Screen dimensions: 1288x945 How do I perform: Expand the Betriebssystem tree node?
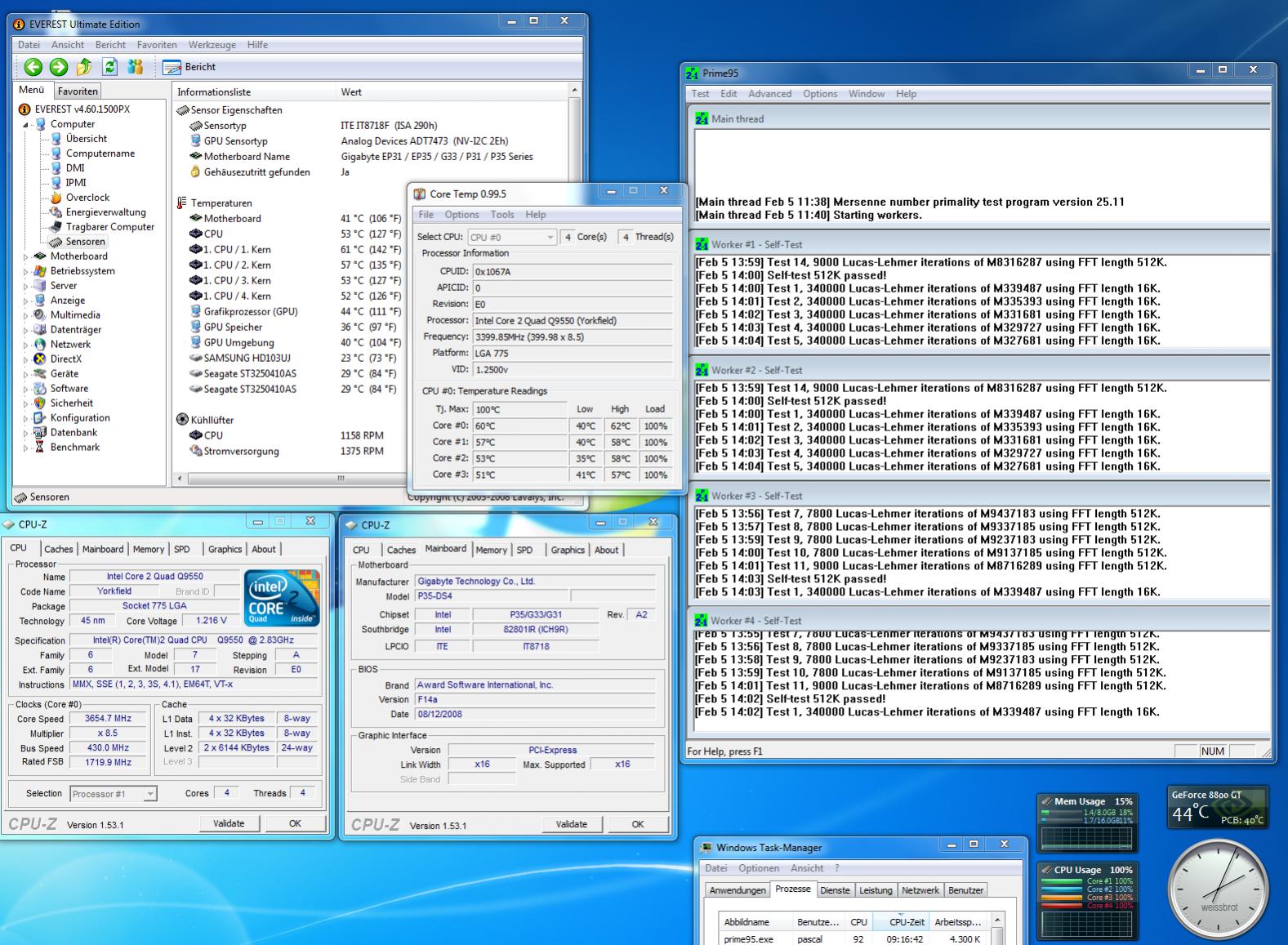pos(26,271)
